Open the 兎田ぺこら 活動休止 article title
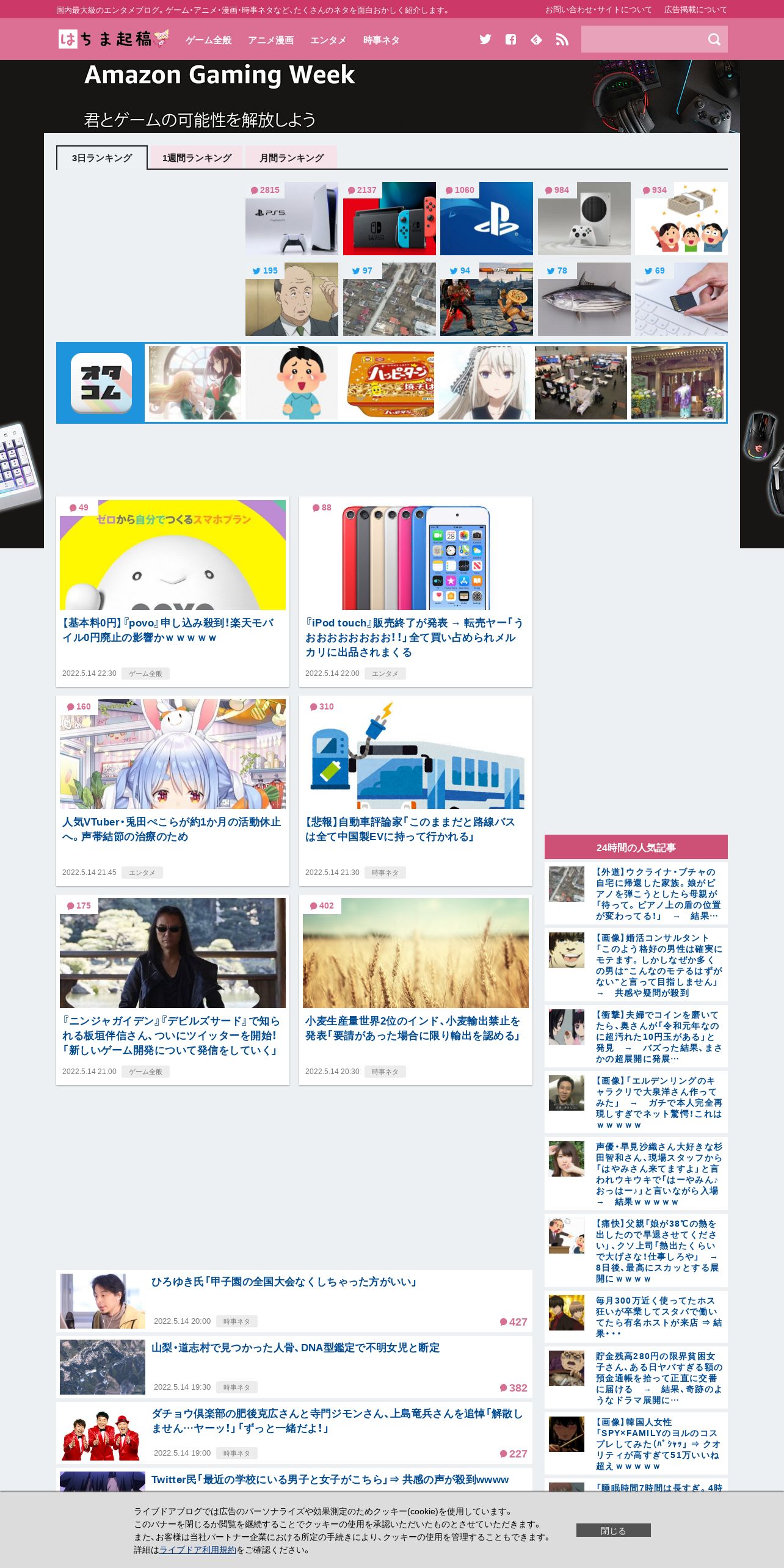Viewport: 784px width, 1568px height. pos(172,829)
